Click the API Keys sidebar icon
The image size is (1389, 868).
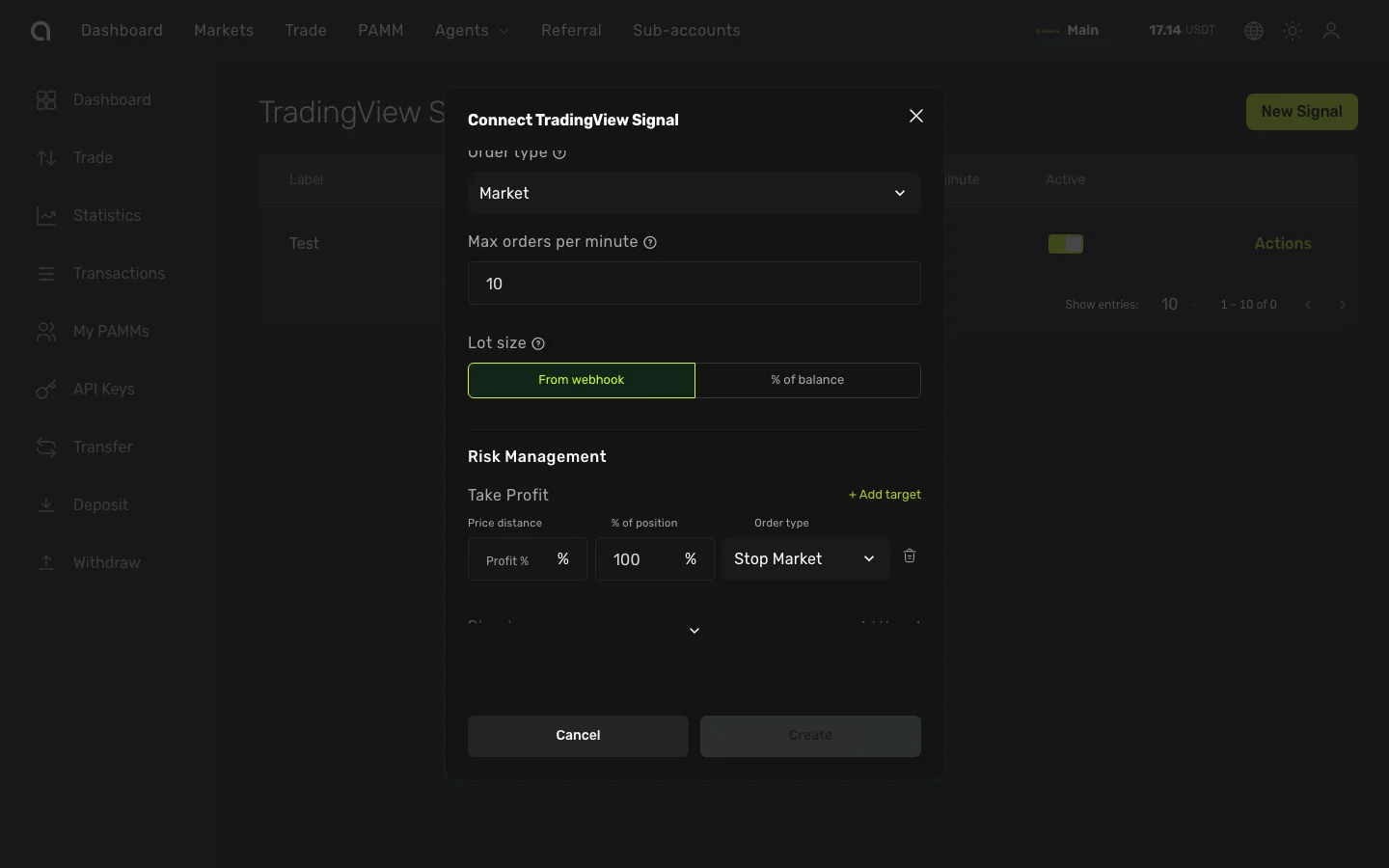pos(46,390)
